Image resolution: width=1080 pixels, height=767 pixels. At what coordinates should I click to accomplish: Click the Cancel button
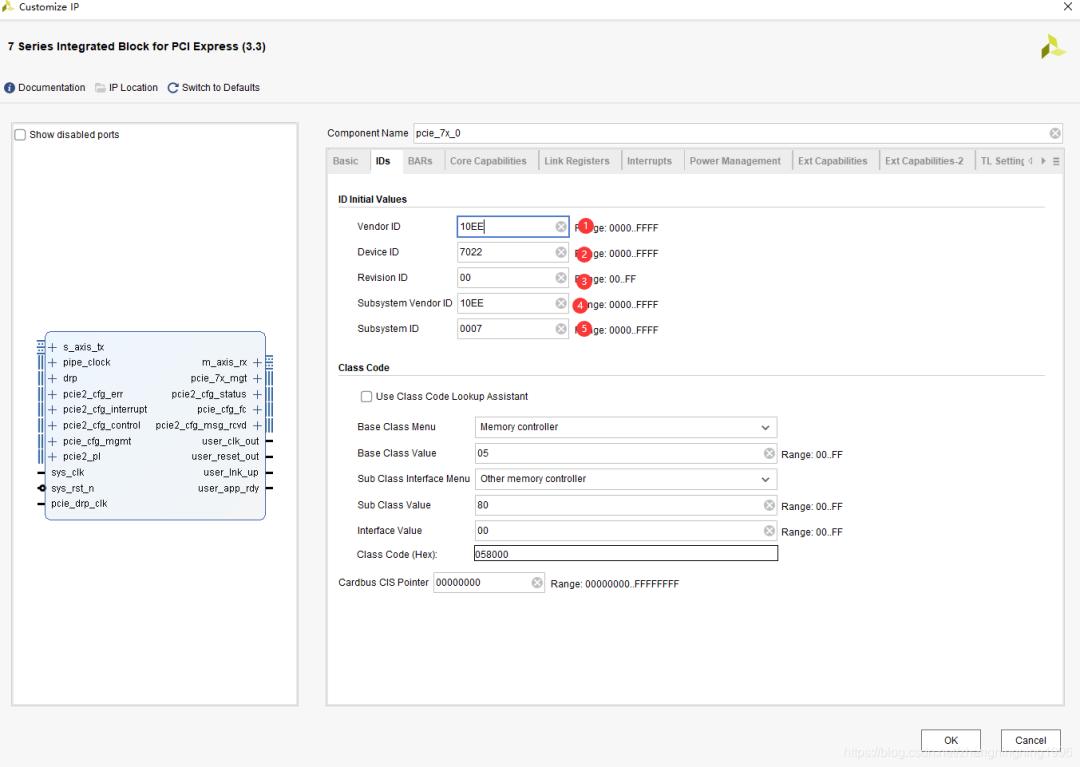1030,741
